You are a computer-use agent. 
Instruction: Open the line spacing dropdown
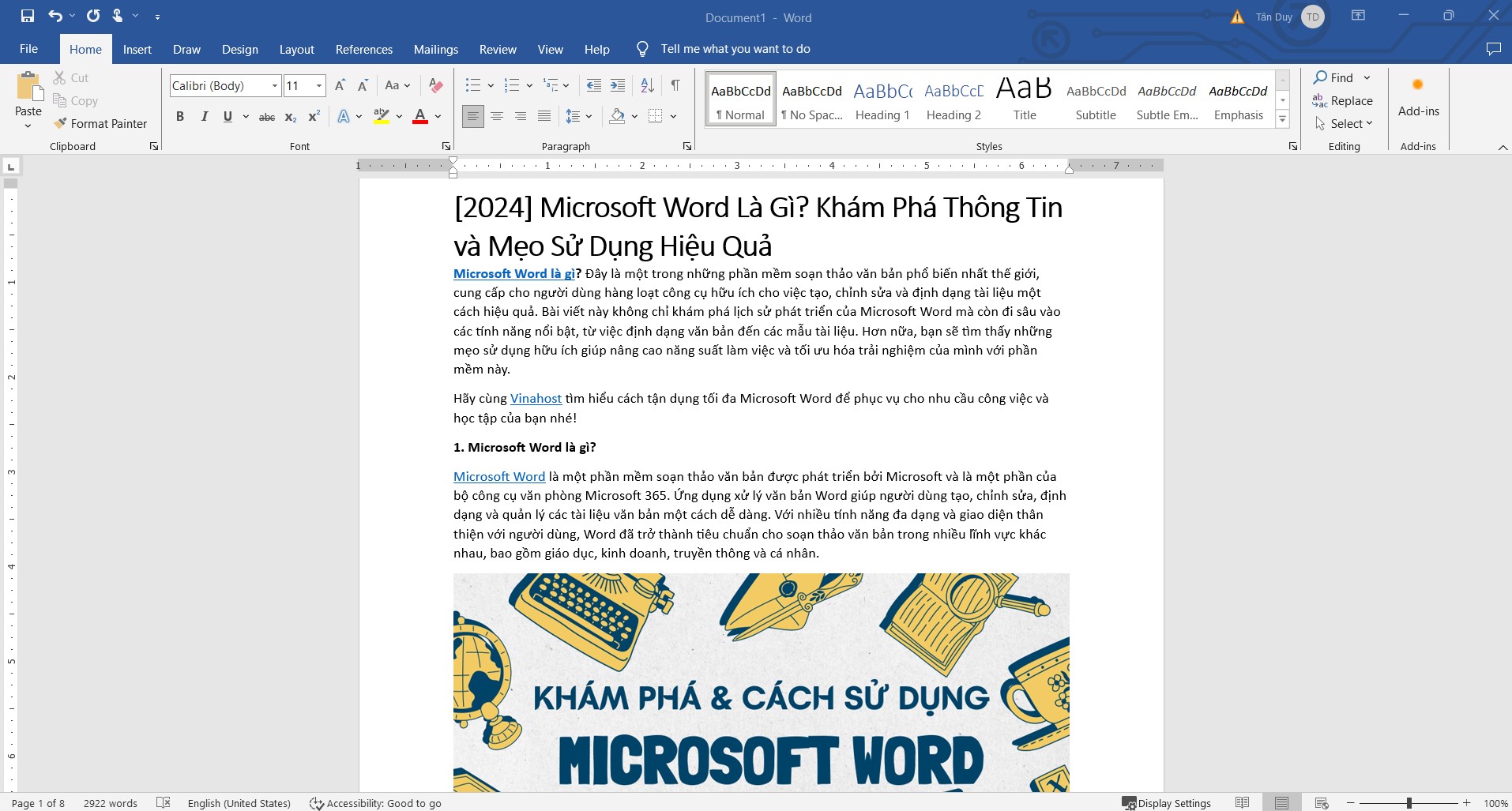click(579, 117)
